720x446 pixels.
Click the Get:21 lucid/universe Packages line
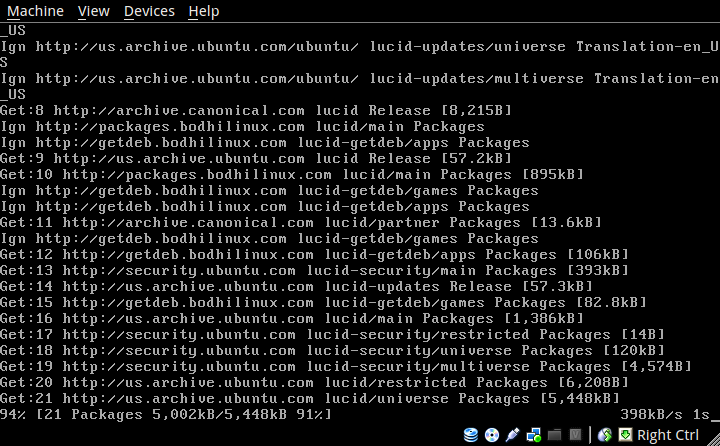coord(300,399)
